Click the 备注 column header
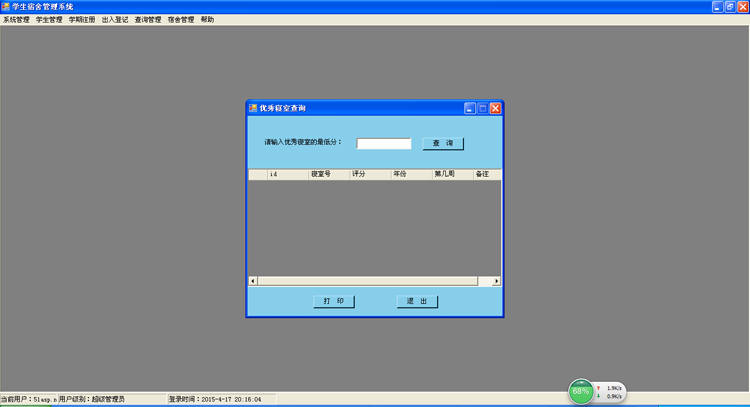750x407 pixels. pyautogui.click(x=487, y=174)
